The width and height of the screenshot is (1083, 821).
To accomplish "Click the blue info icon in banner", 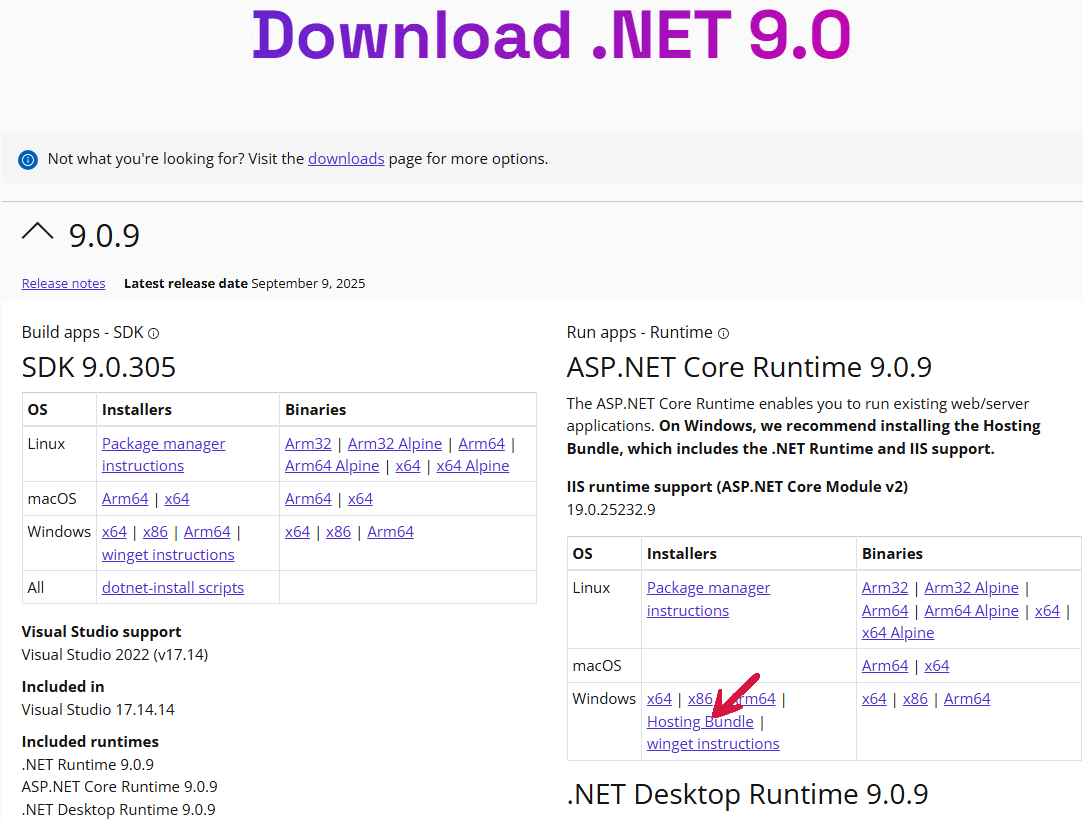I will [x=28, y=160].
